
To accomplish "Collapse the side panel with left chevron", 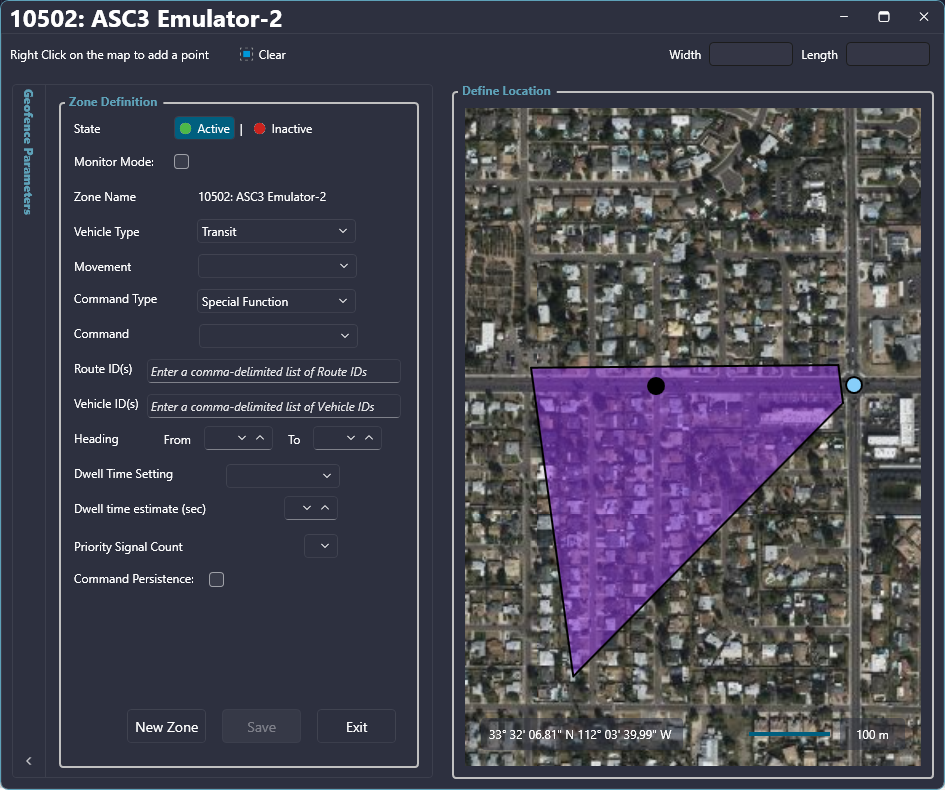I will [x=29, y=761].
